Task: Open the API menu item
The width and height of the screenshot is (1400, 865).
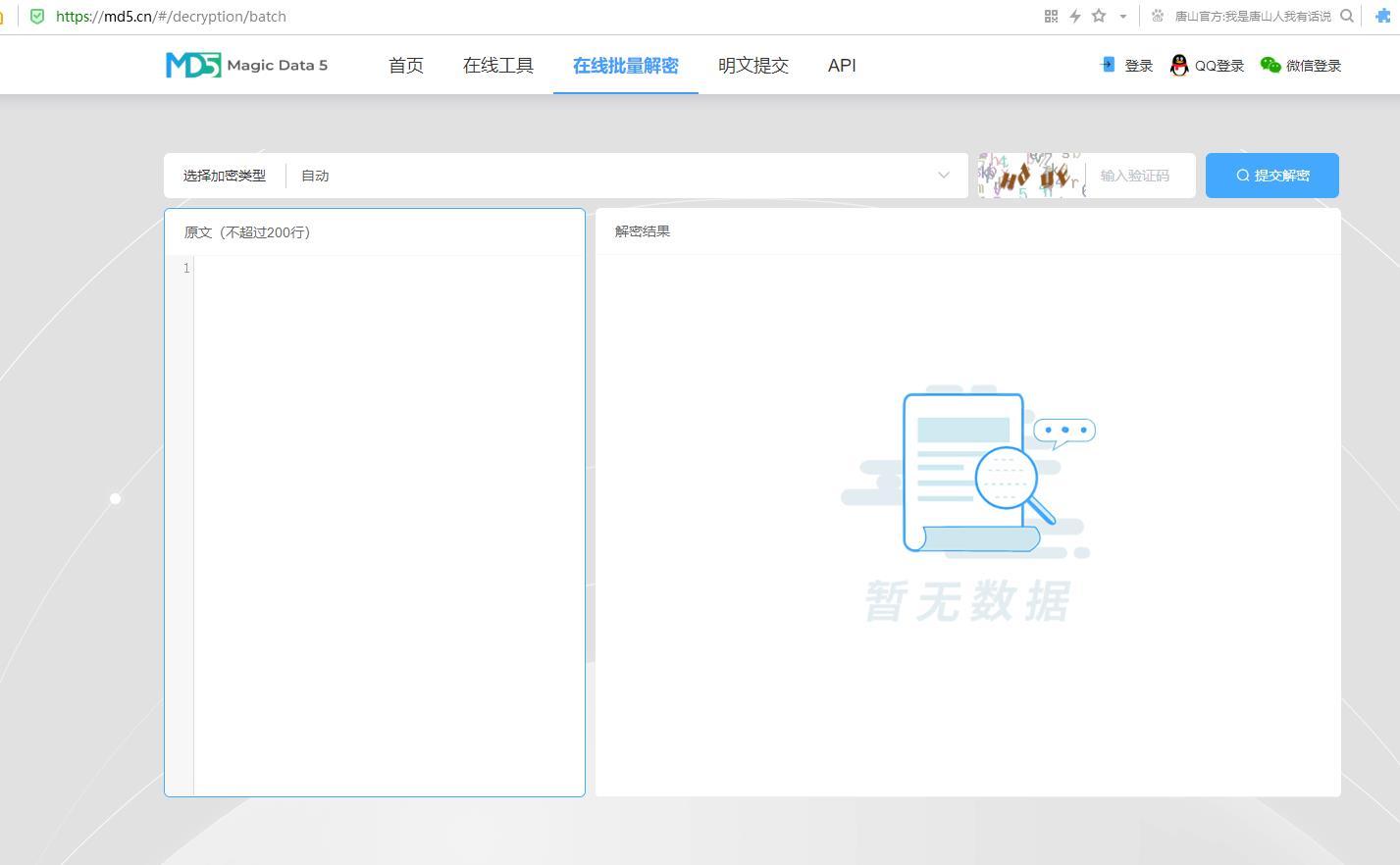Action: pyautogui.click(x=842, y=66)
